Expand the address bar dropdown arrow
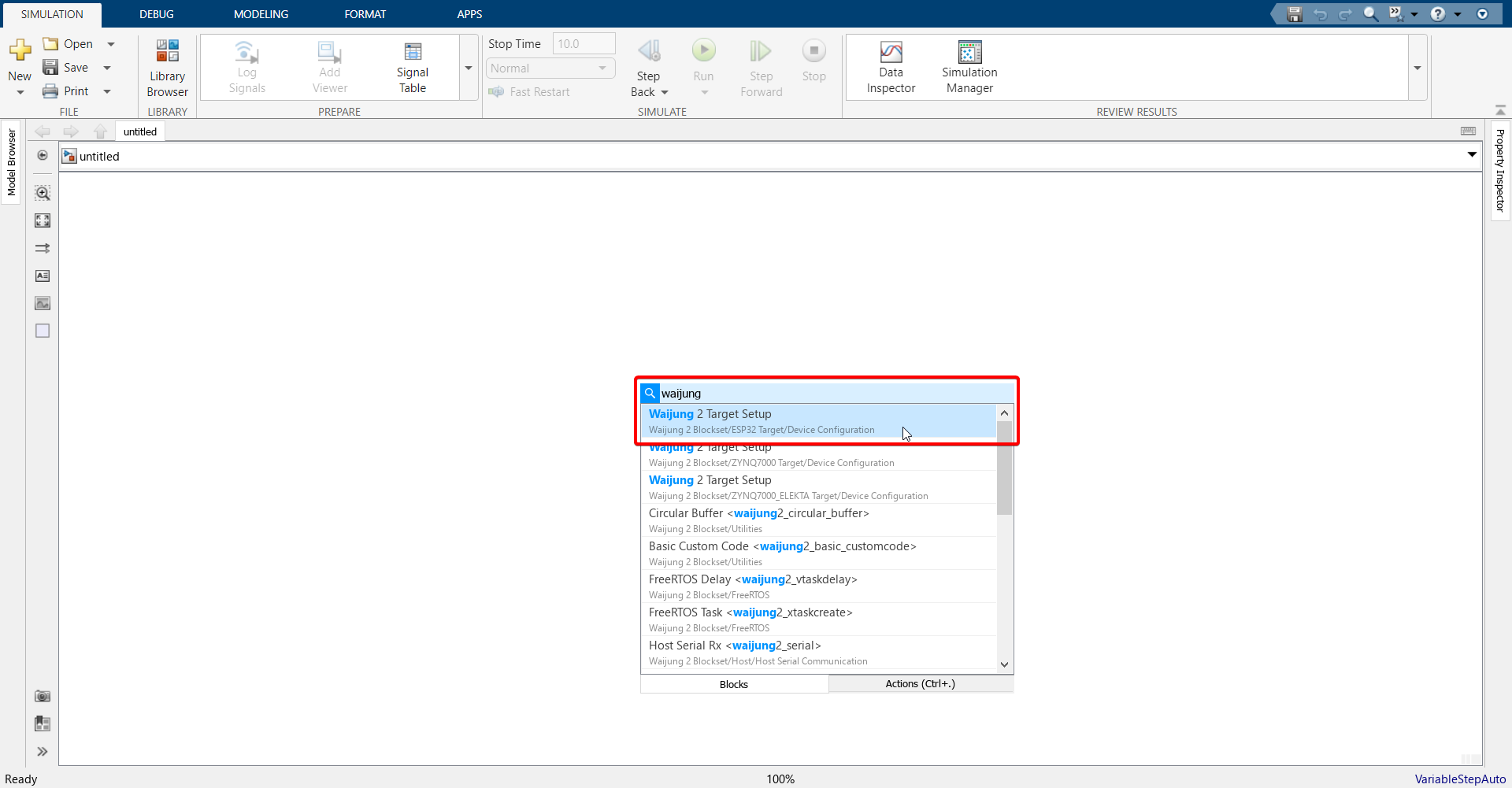This screenshot has height=788, width=1512. [x=1472, y=155]
